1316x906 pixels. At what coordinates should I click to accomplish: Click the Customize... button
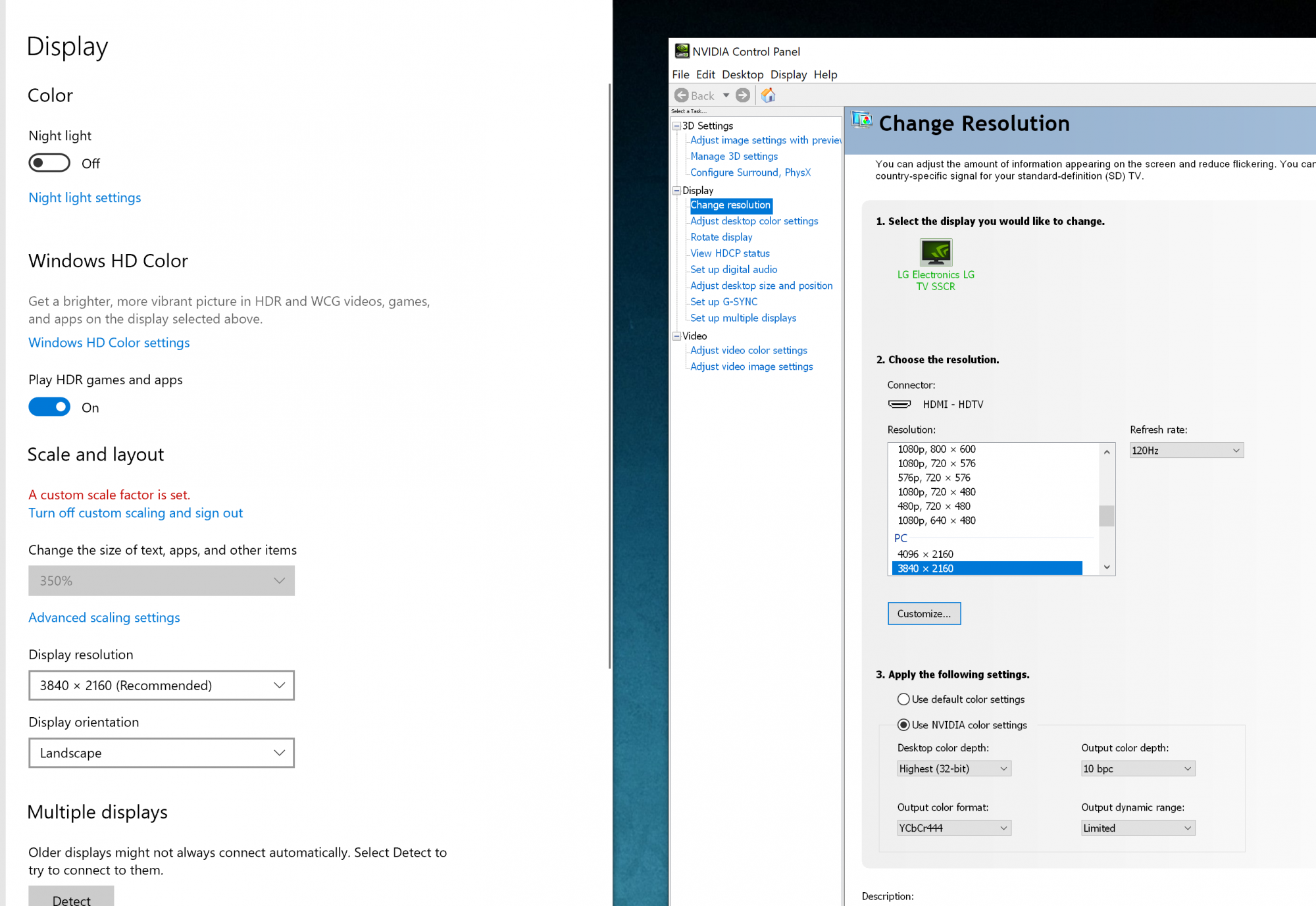(924, 613)
